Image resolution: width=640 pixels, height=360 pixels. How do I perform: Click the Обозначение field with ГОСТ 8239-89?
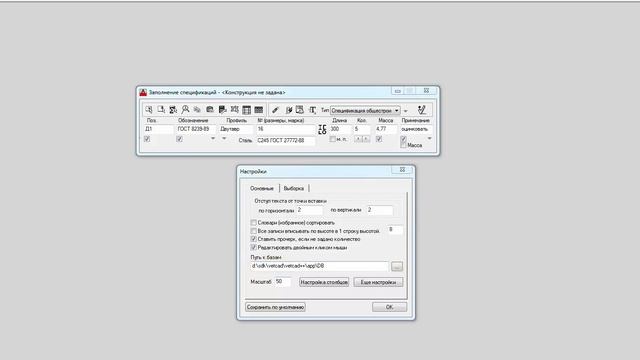point(196,129)
